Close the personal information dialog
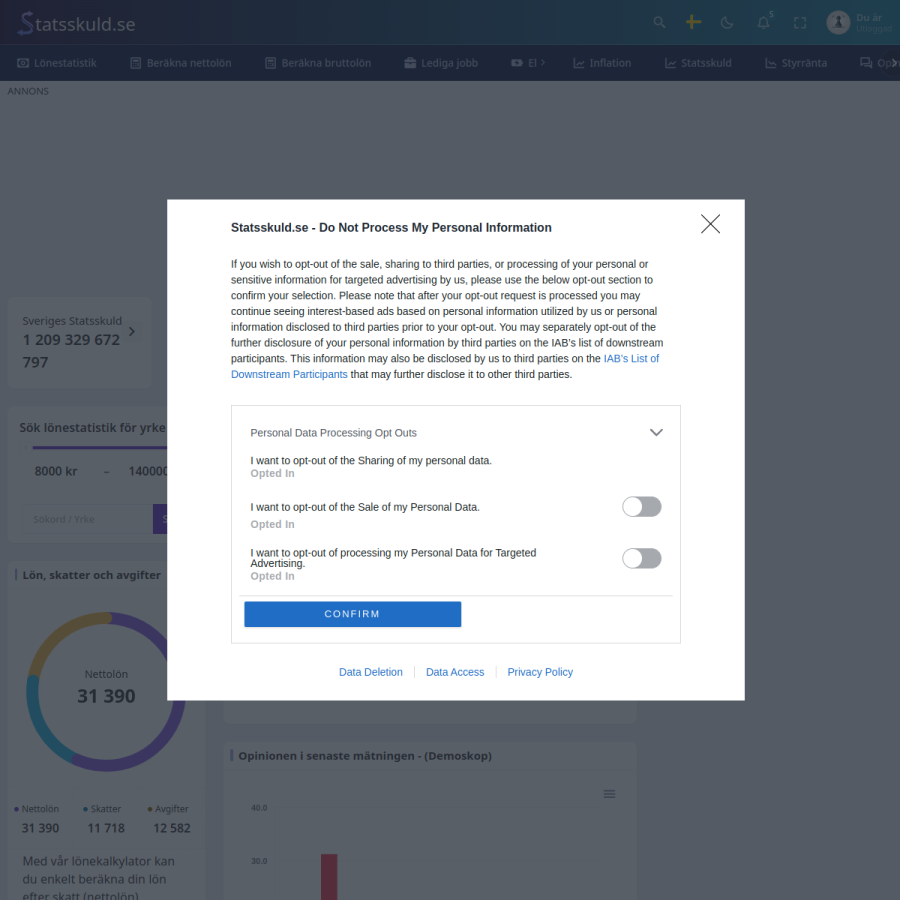This screenshot has height=900, width=900. click(710, 224)
